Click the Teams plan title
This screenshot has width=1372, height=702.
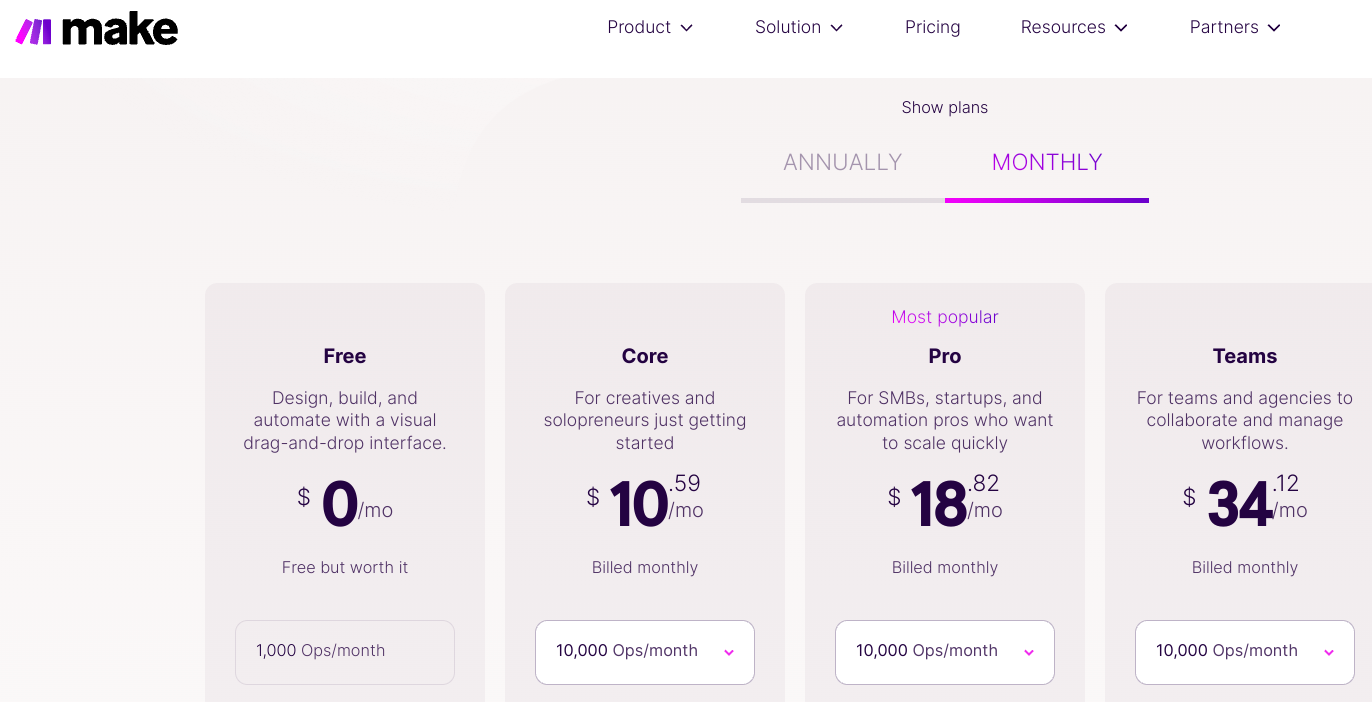1245,356
